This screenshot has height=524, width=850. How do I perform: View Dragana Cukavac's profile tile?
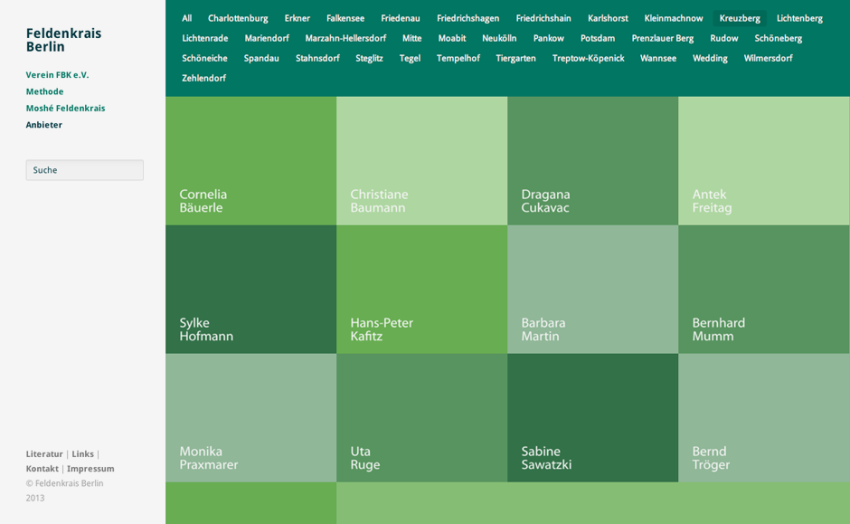593,161
